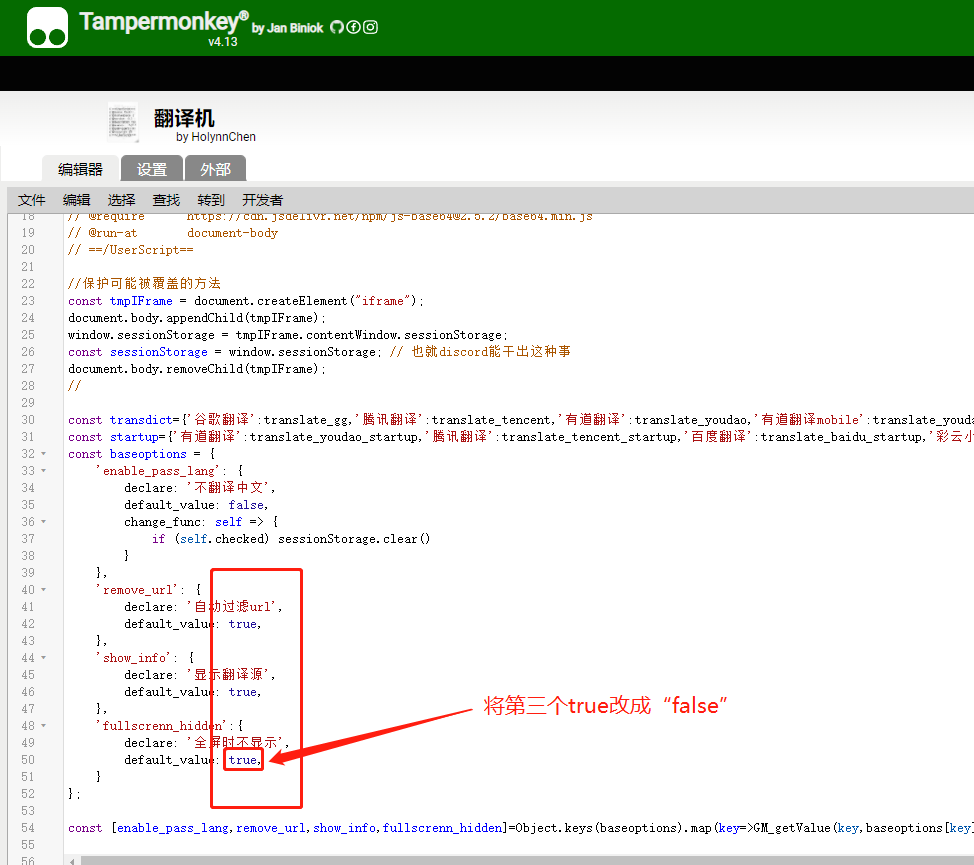Click the 翻译机 script title
The image size is (974, 865).
click(184, 117)
